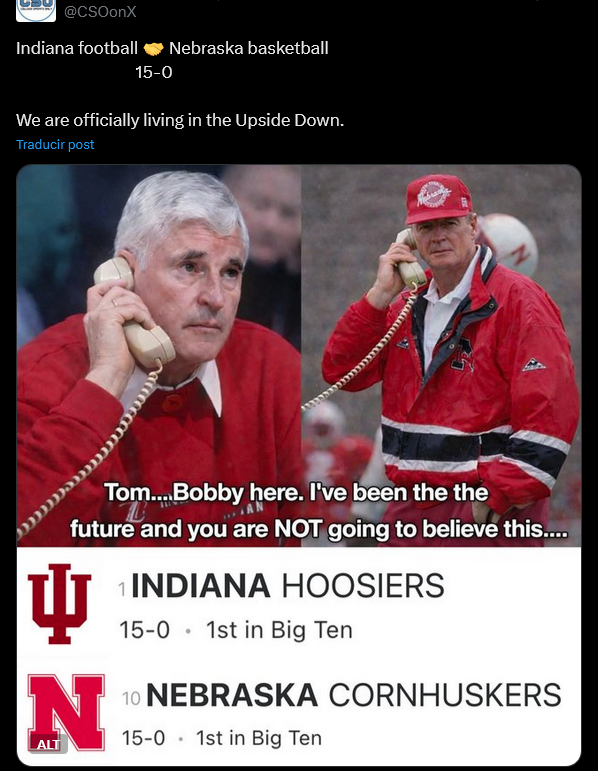Click the NEBRASKA CORNHUSKERS team name
The height and width of the screenshot is (771, 598).
pos(354,695)
